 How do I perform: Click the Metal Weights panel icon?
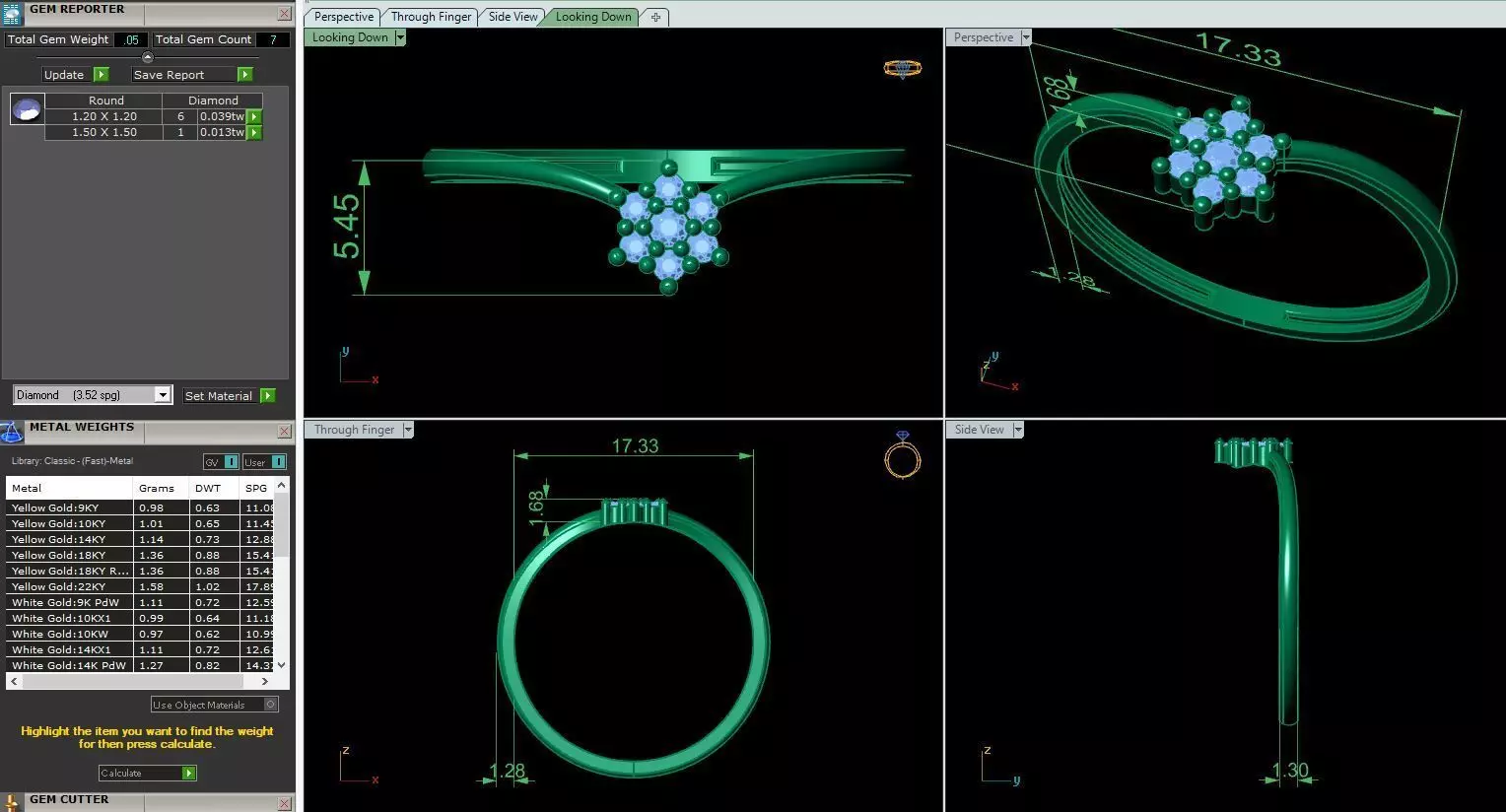coord(12,432)
